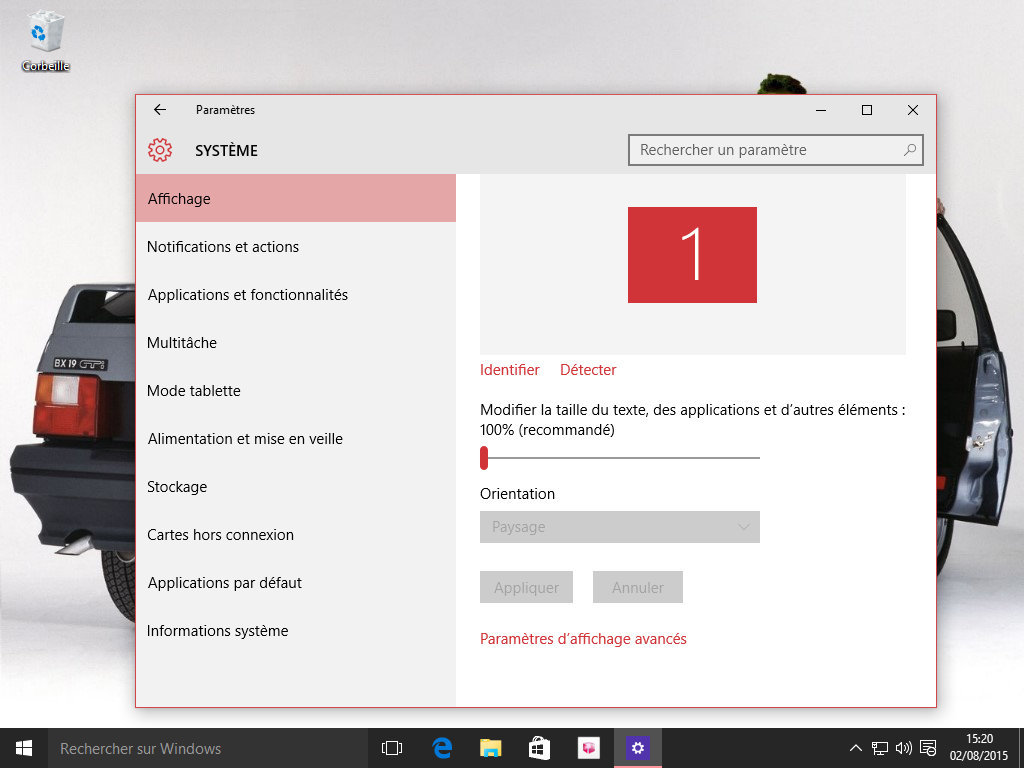1024x768 pixels.
Task: Click the back arrow in Paramètres window
Action: point(160,110)
